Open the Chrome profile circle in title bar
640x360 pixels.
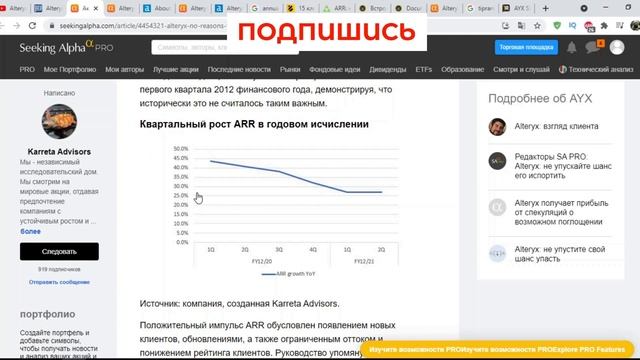point(584,8)
